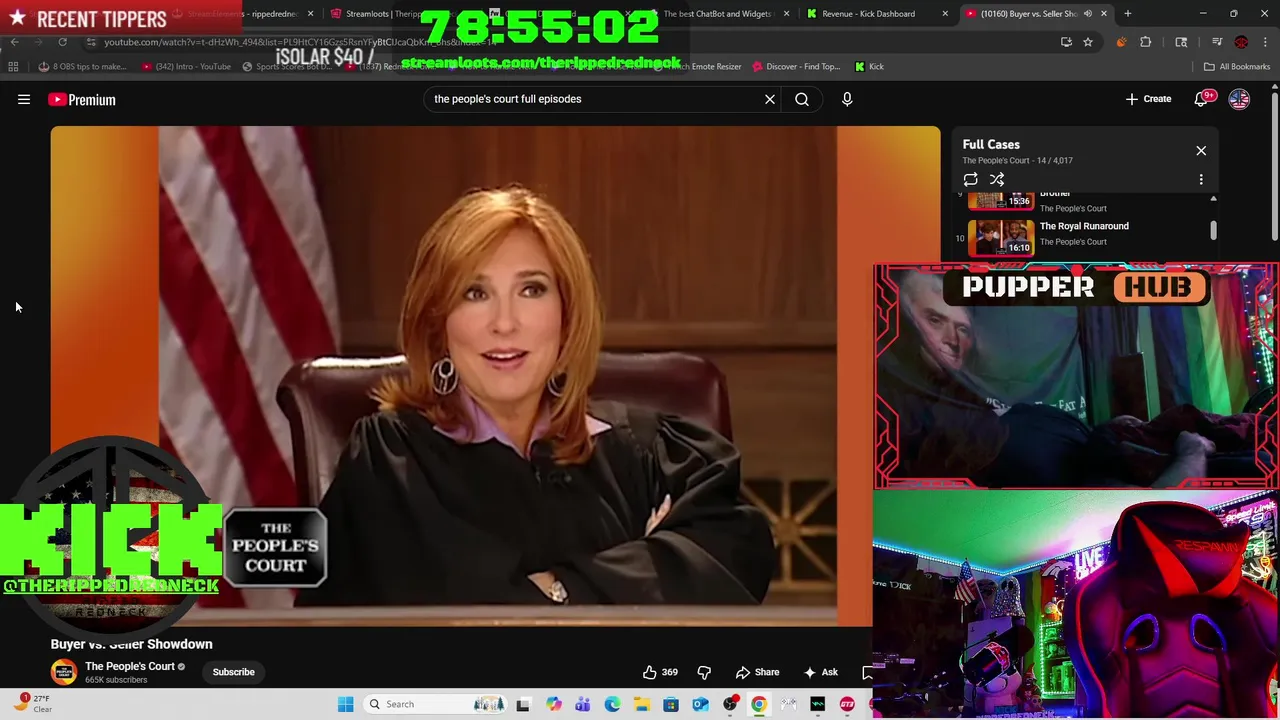1280x720 pixels.
Task: Open (342) Intro - YouTube bookmark
Action: [187, 67]
